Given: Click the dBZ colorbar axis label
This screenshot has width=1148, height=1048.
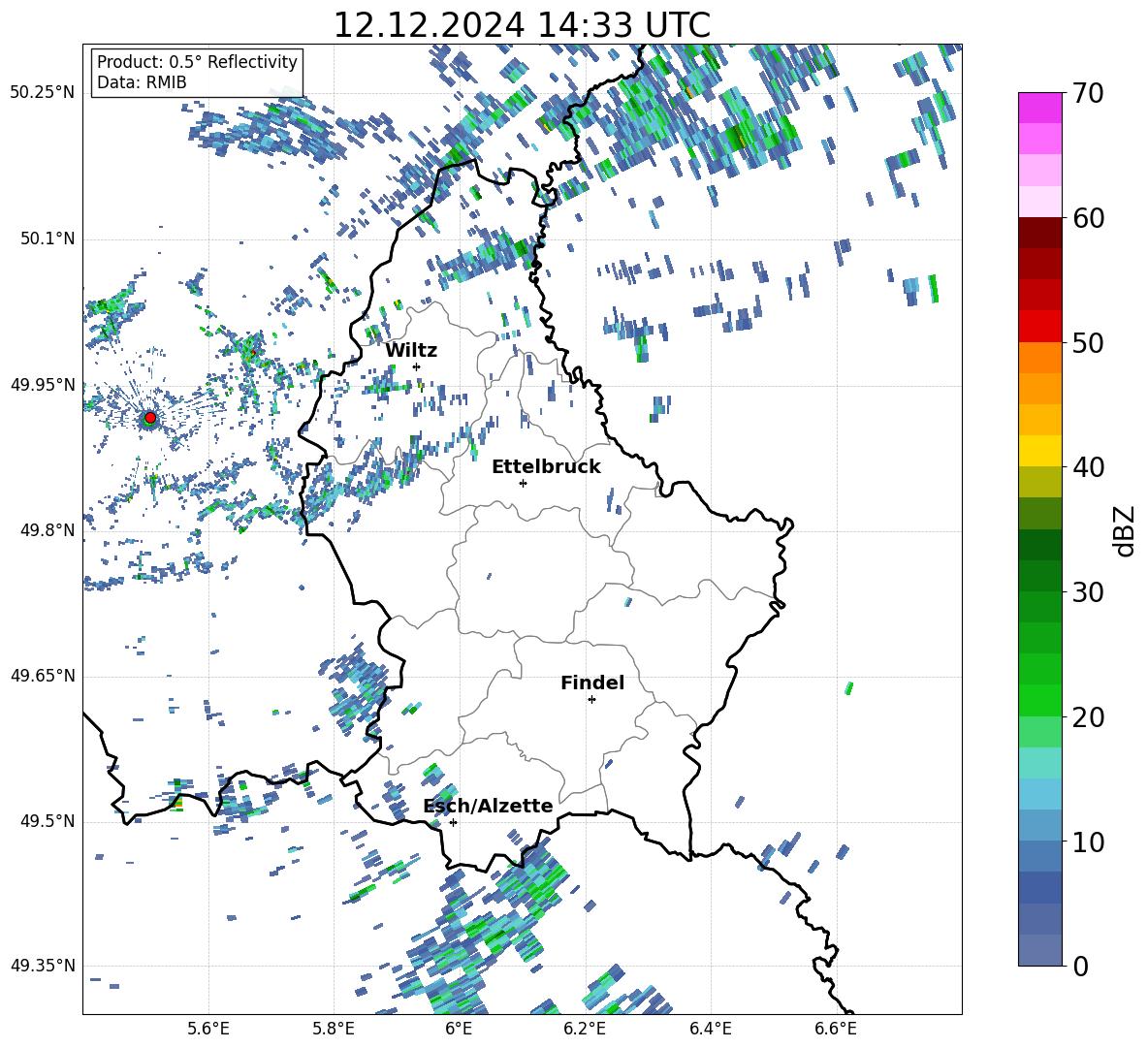Looking at the screenshot, I should (x=1126, y=530).
